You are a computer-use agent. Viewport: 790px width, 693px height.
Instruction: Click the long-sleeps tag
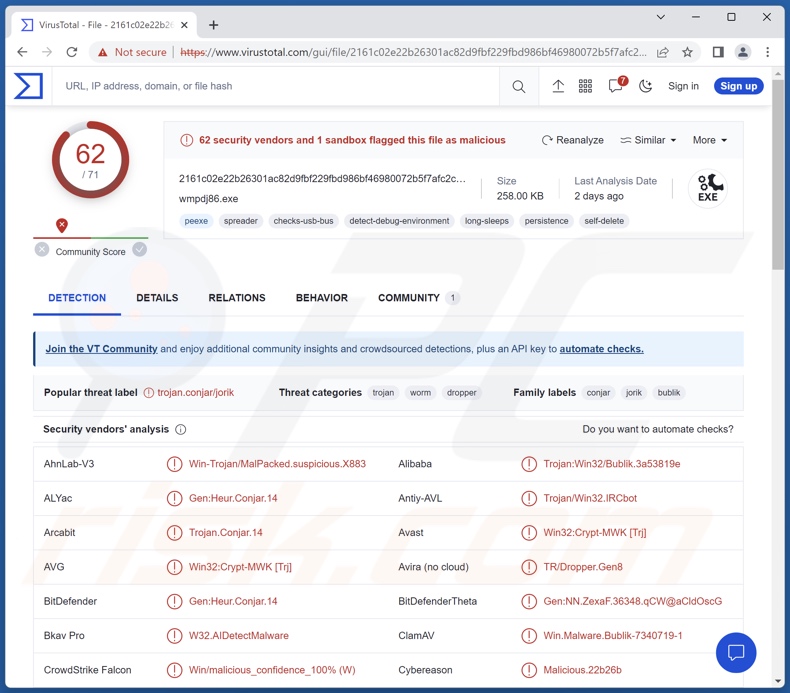[x=487, y=221]
